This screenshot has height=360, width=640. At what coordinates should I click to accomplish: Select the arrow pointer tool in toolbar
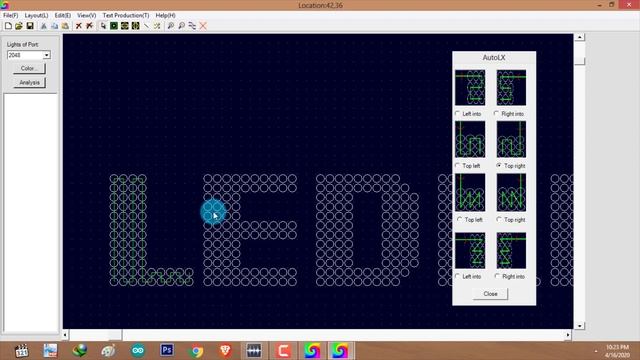(x=103, y=26)
